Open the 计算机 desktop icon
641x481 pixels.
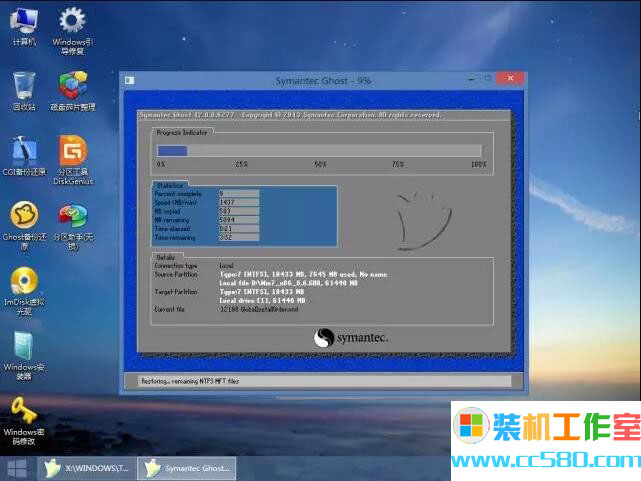pyautogui.click(x=24, y=26)
